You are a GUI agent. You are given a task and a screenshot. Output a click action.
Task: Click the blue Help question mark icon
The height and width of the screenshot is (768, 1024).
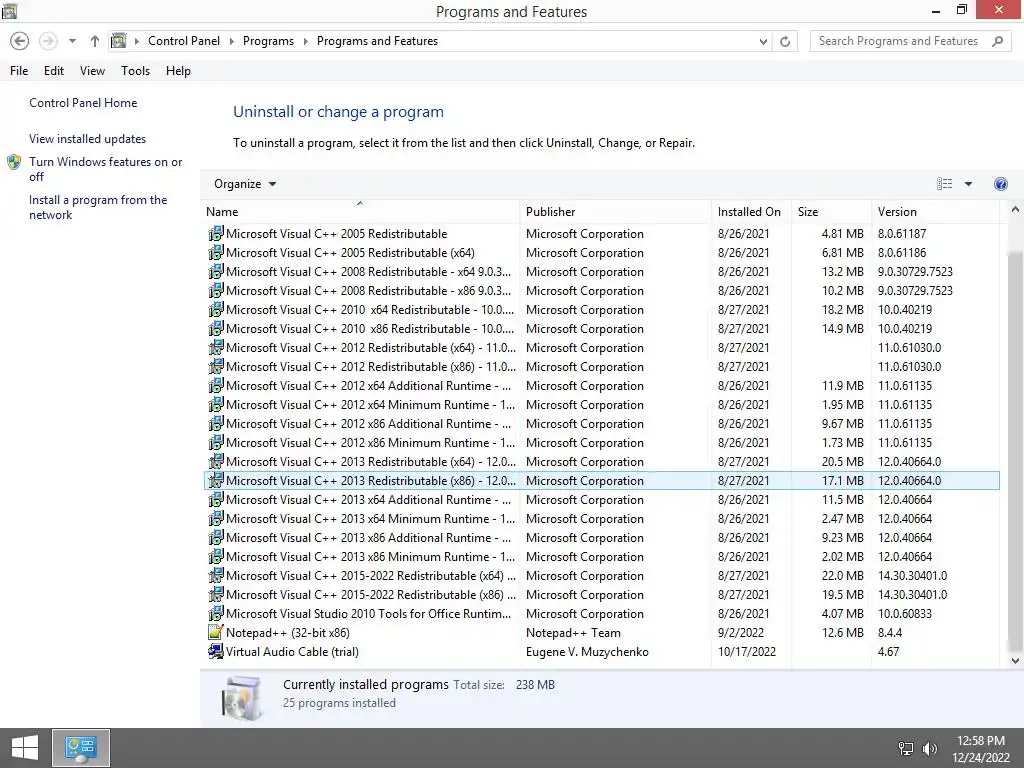1000,184
